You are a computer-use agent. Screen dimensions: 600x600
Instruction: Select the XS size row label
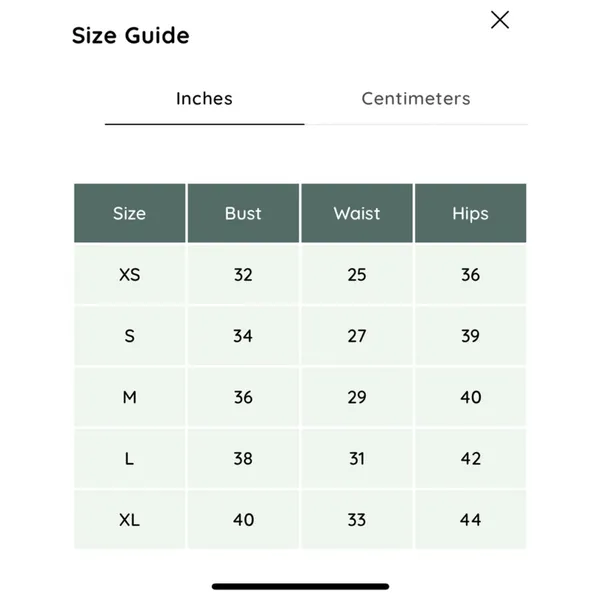(130, 275)
